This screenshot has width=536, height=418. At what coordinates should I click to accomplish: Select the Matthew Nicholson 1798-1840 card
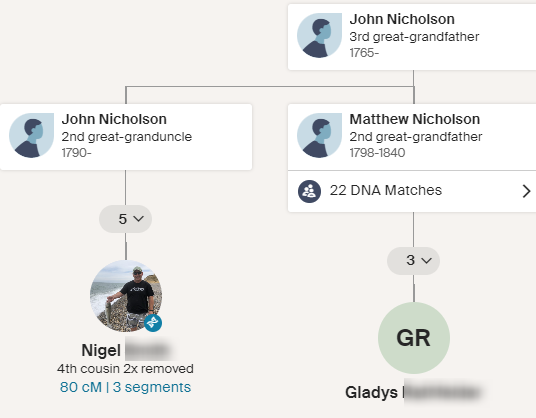[412, 137]
